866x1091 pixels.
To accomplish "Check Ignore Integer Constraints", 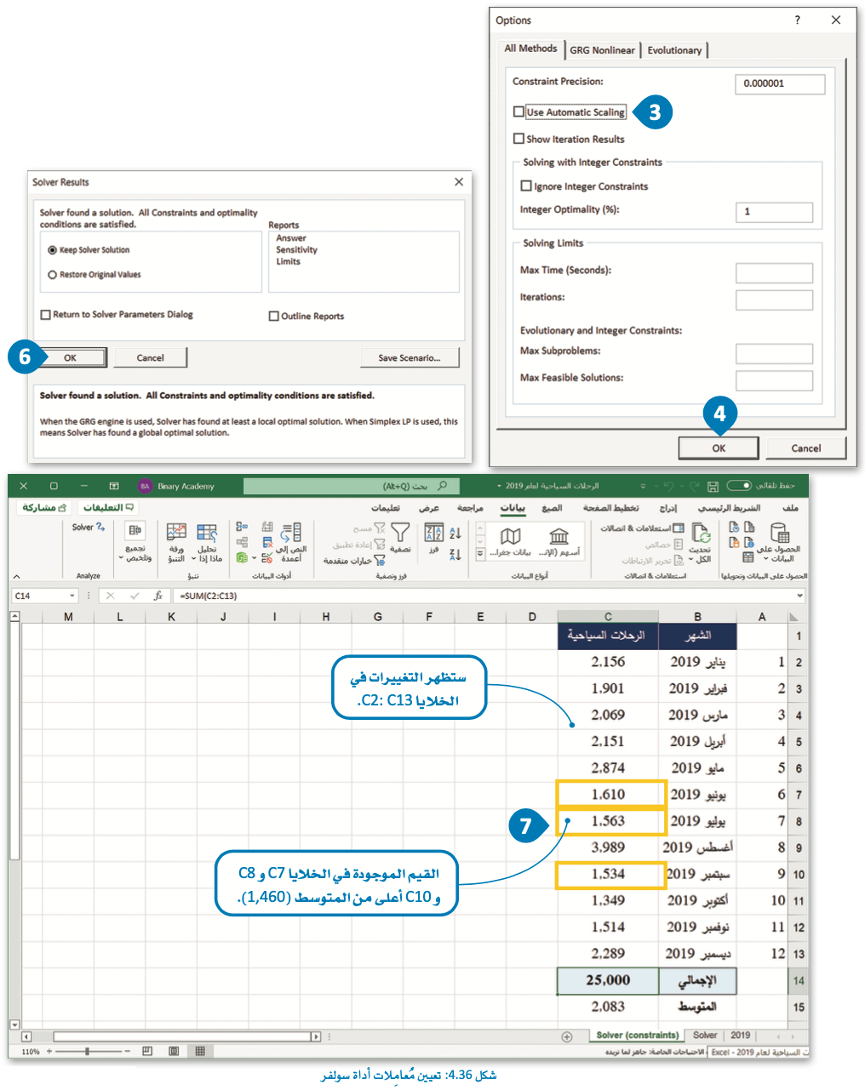I will coord(527,186).
